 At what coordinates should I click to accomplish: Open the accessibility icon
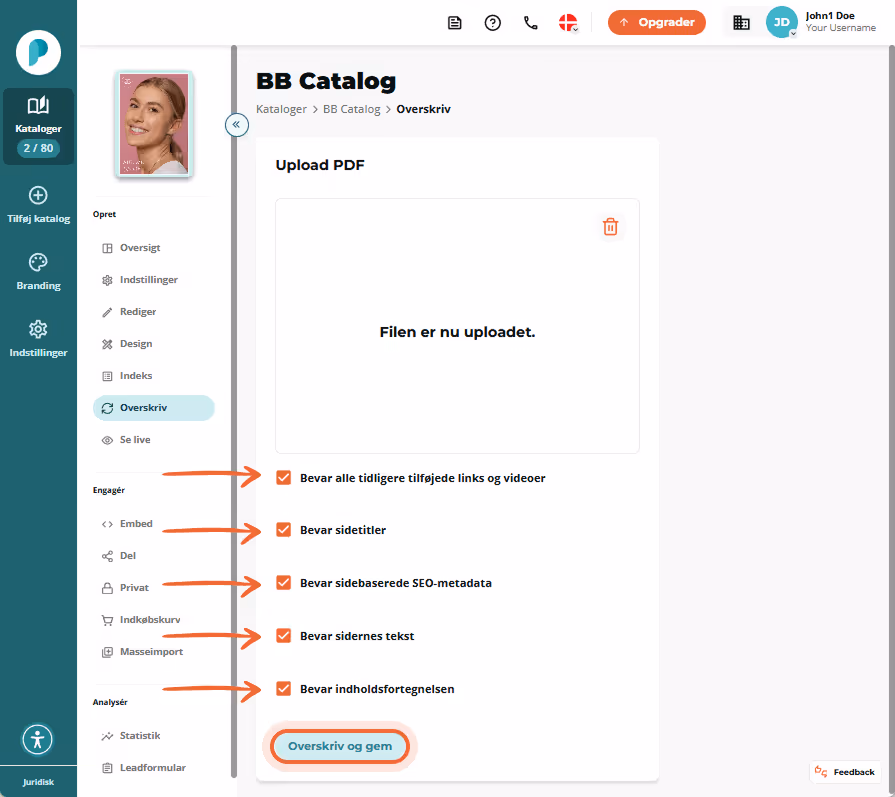pos(38,739)
